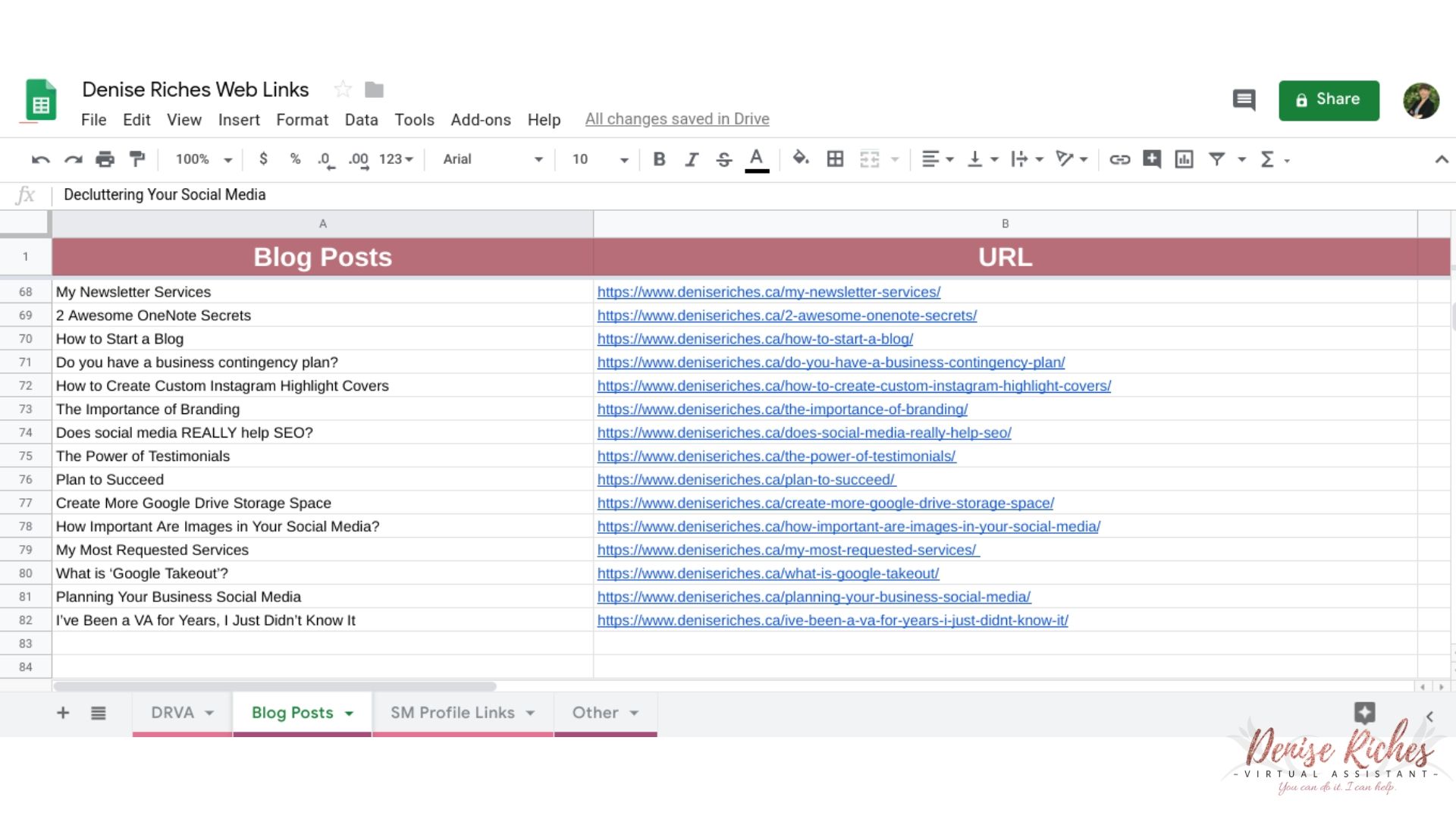Open text rotation dropdown
Screen dimensions: 1456x819
[1072, 159]
